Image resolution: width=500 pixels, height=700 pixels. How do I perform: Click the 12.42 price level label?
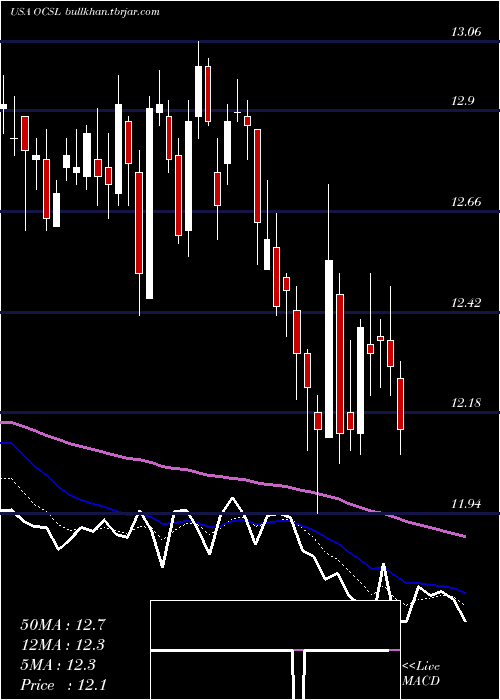click(x=466, y=303)
